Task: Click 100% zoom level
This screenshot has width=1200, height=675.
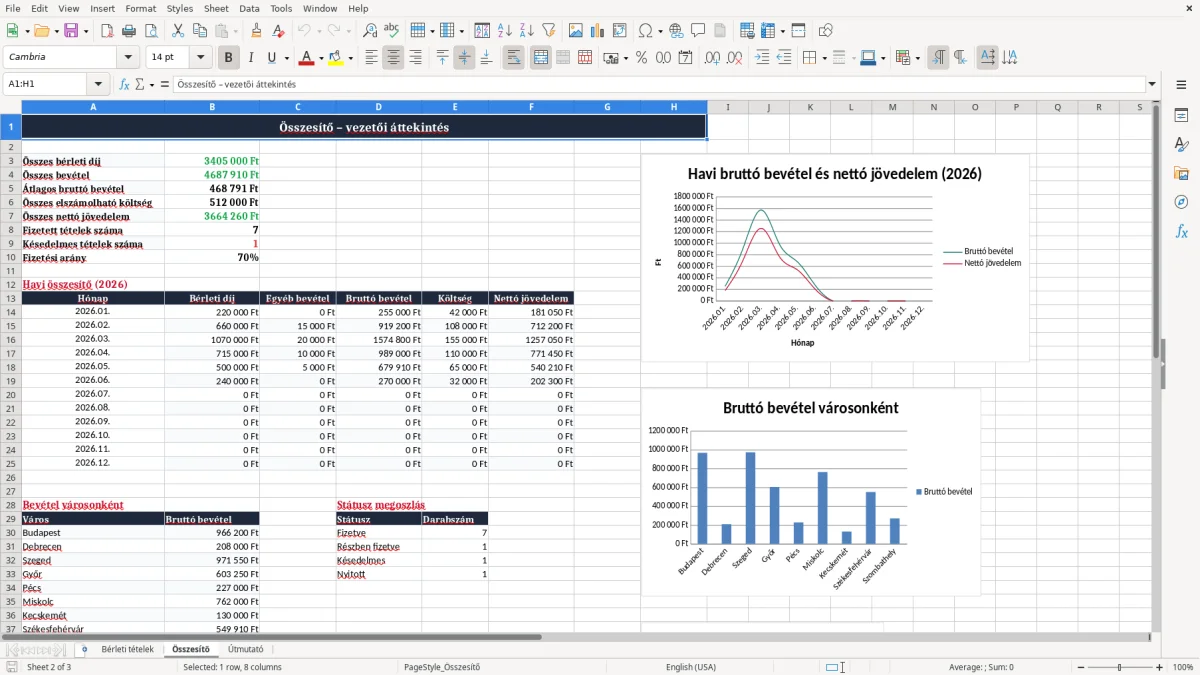Action: point(1183,667)
